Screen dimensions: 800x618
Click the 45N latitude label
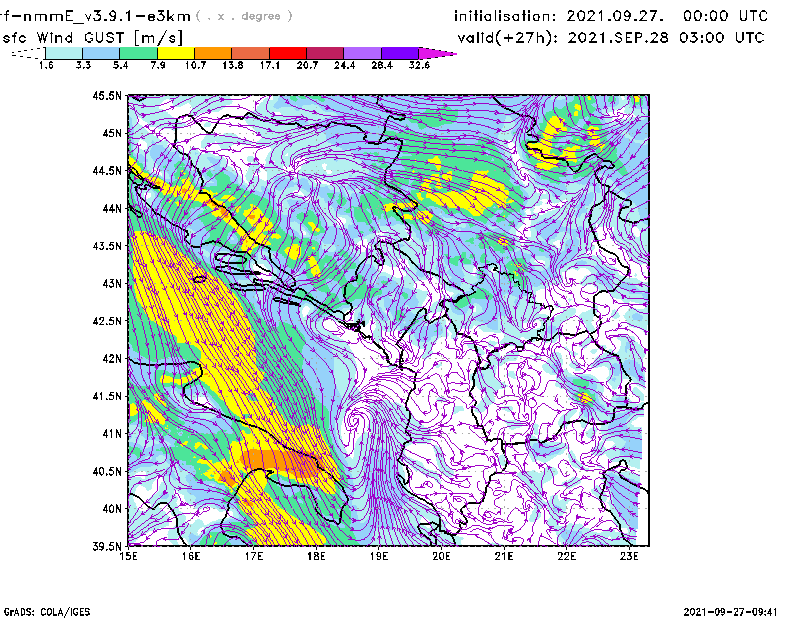[112, 133]
